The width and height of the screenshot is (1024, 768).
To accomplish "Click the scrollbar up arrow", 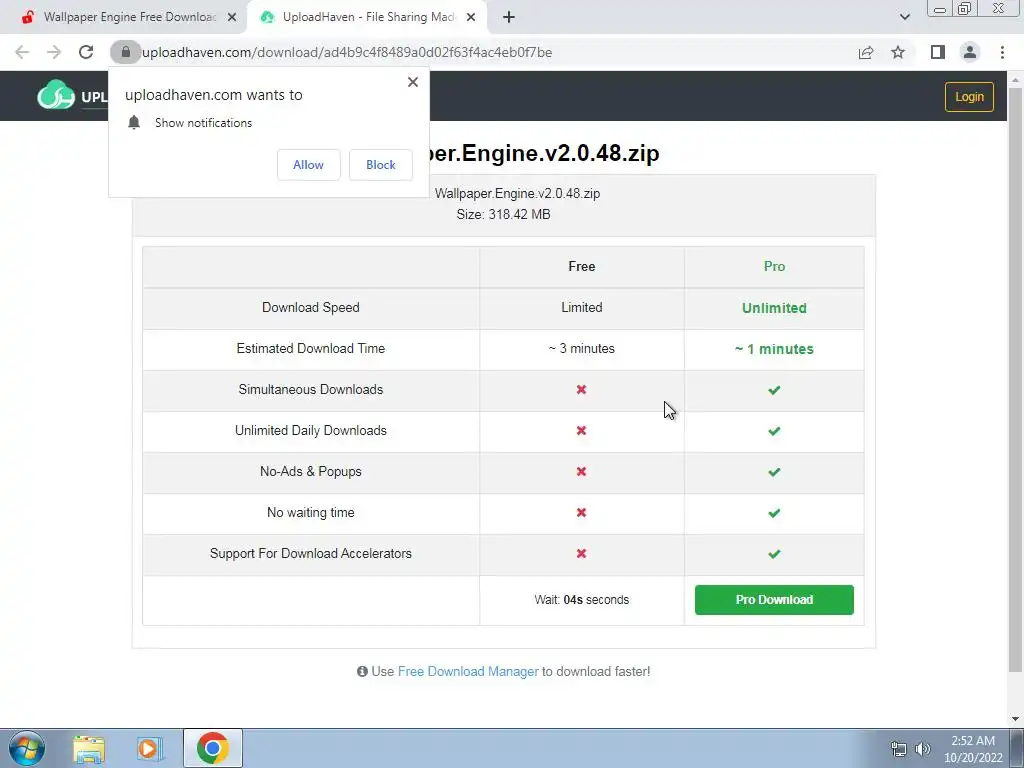I will [x=1016, y=80].
